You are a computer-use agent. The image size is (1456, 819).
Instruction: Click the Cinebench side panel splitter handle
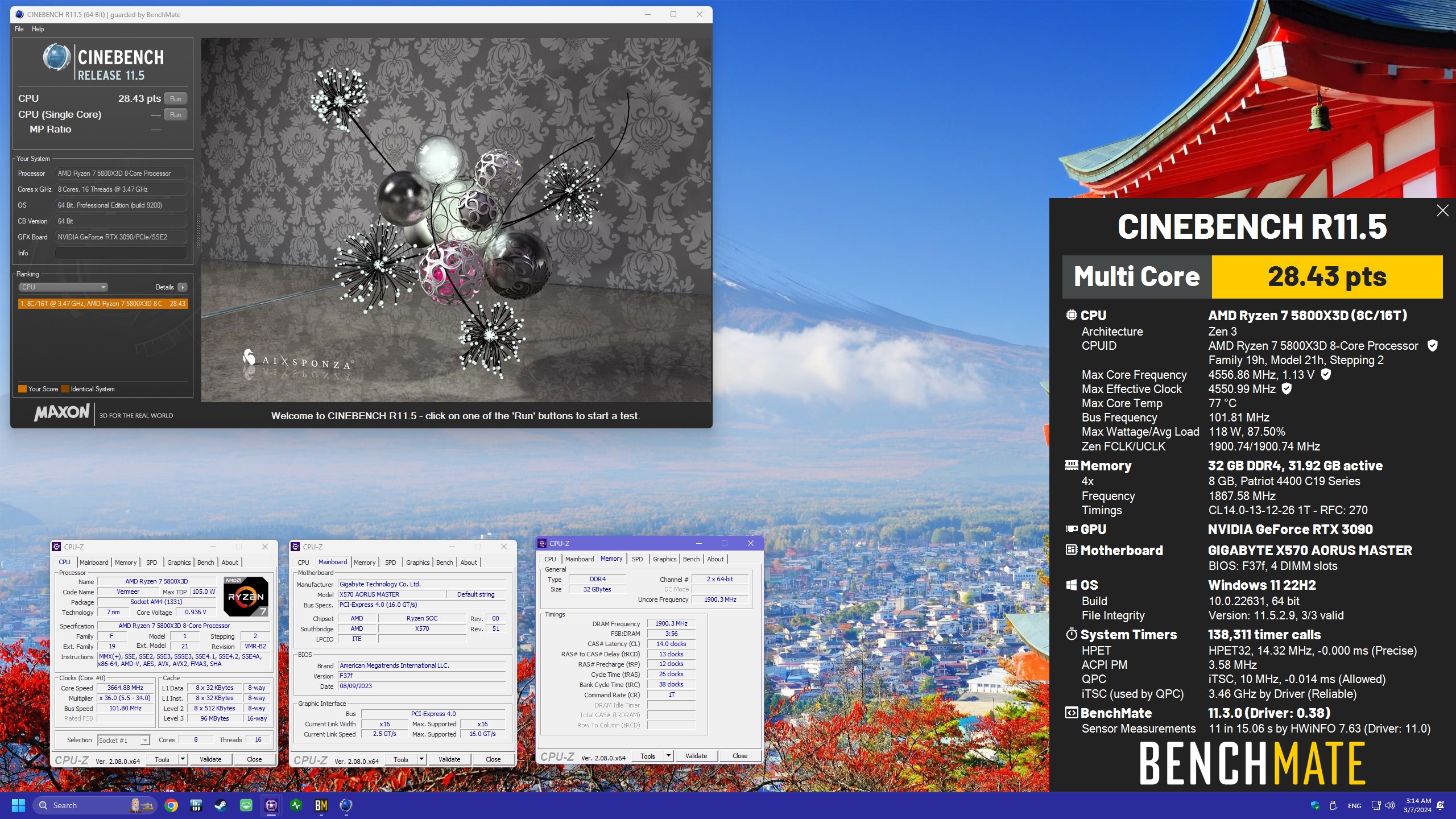[198, 230]
